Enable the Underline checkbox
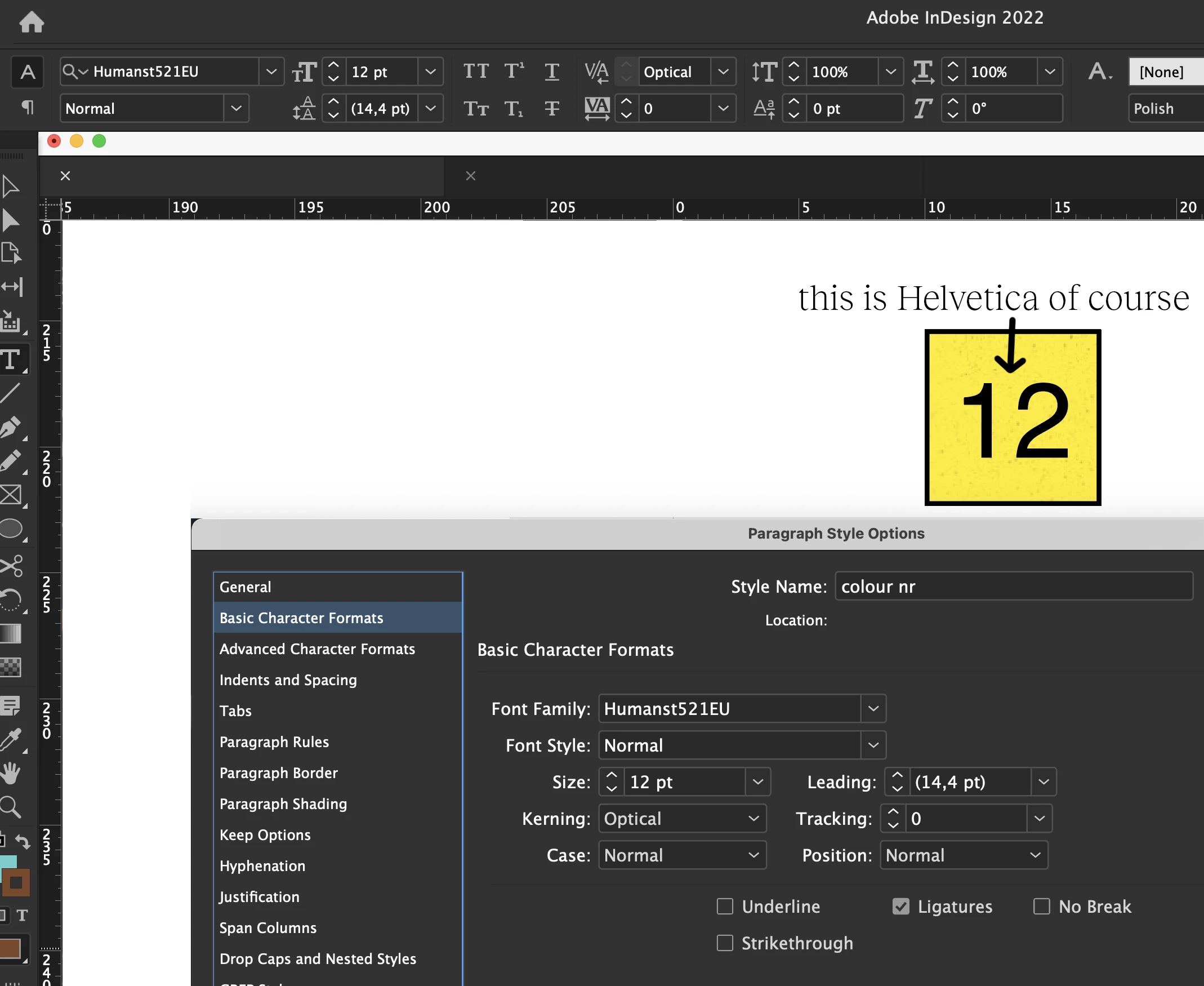The width and height of the screenshot is (1204, 986). (725, 906)
